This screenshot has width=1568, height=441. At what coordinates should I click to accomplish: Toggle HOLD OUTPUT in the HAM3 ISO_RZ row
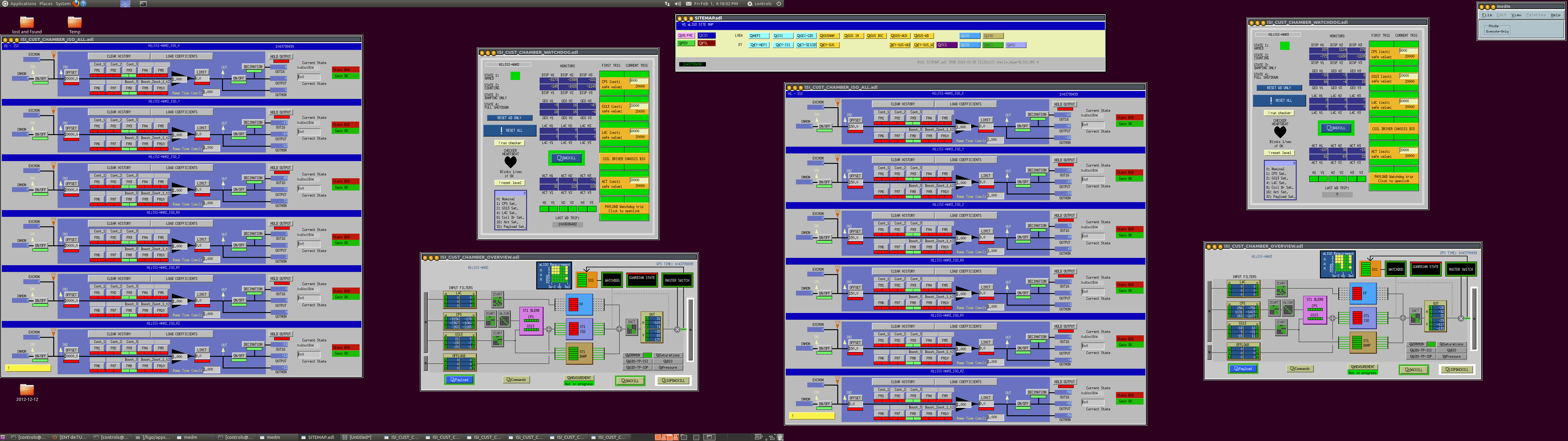point(1065,382)
